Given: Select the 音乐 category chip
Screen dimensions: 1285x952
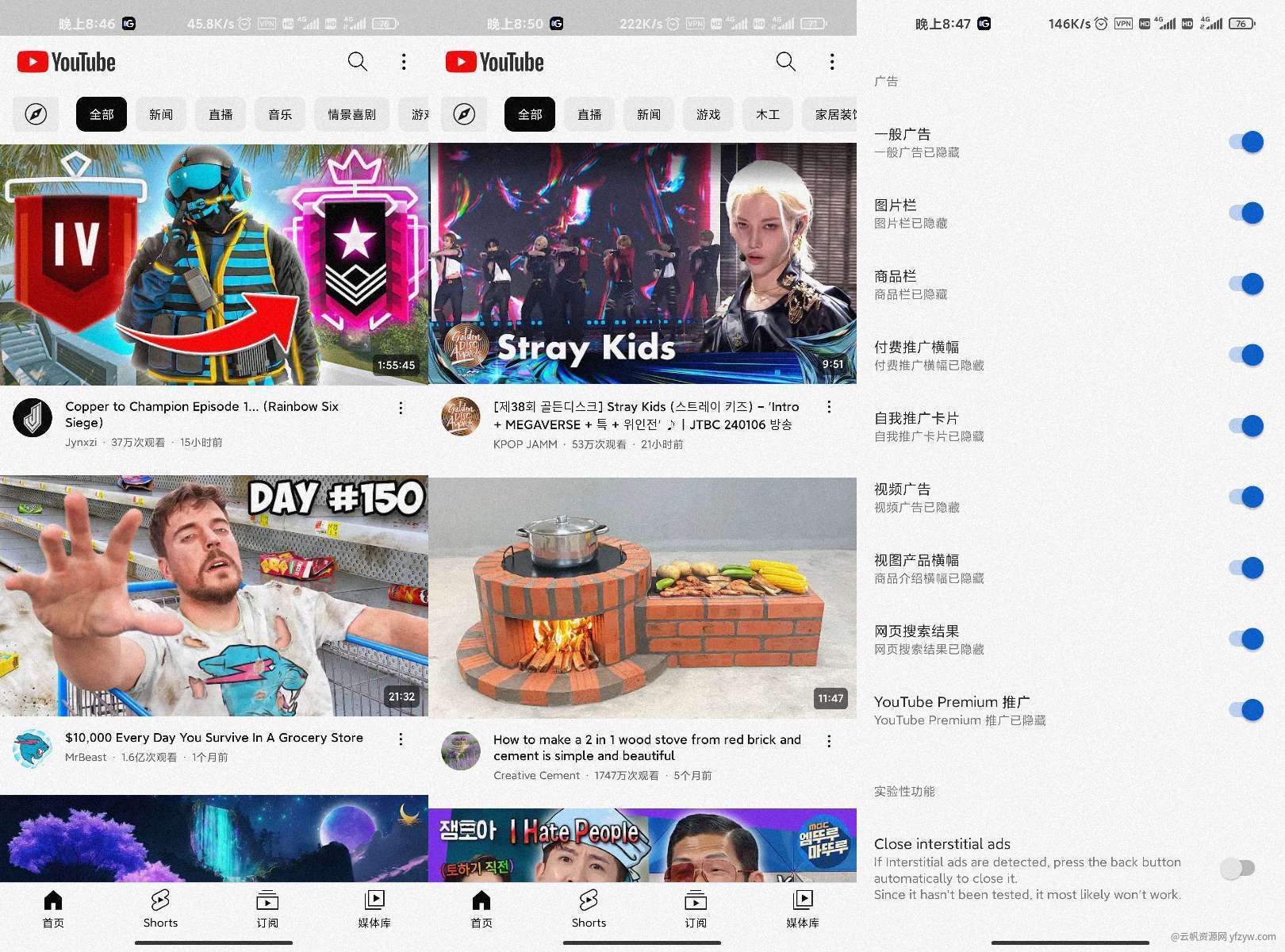Looking at the screenshot, I should [280, 114].
